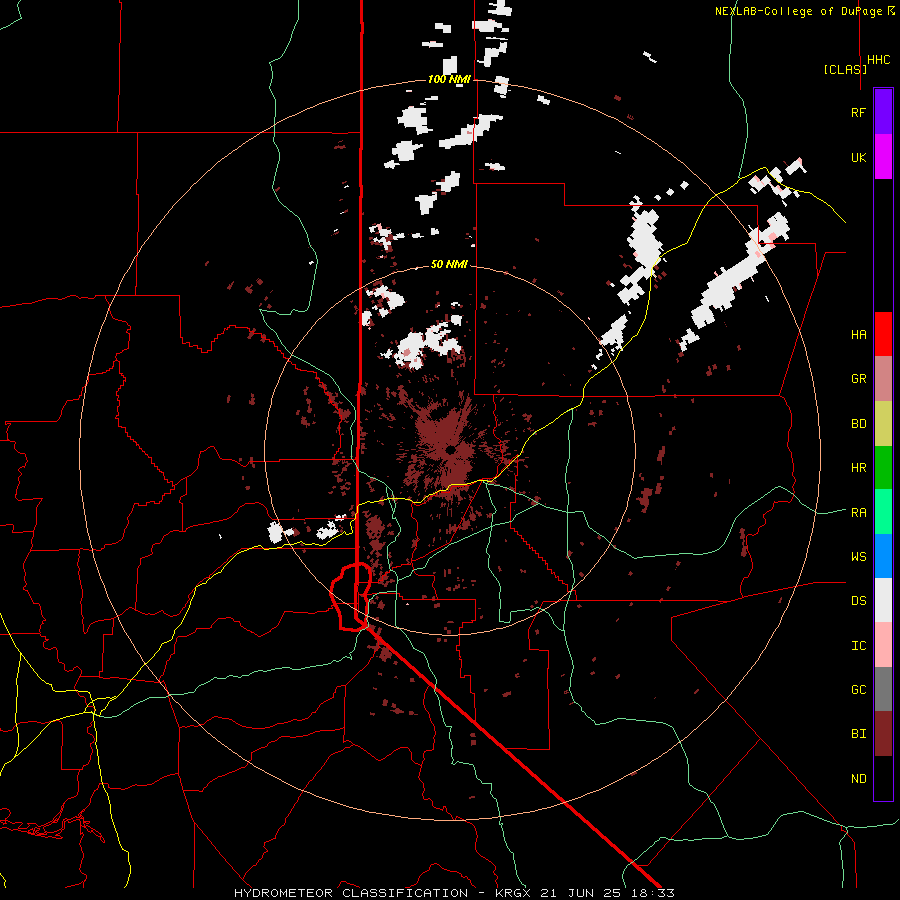Click the GC legend label
Viewport: 900px width, 900px height.
pos(858,690)
